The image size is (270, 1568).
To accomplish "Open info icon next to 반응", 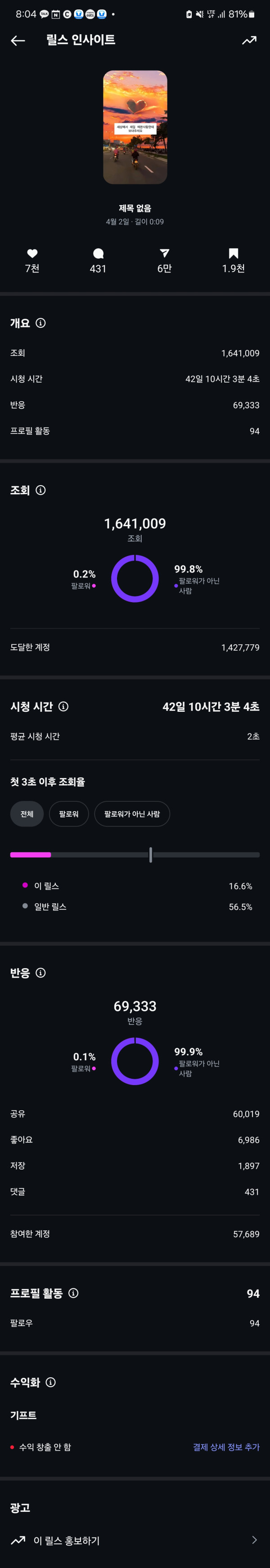I will (x=41, y=973).
